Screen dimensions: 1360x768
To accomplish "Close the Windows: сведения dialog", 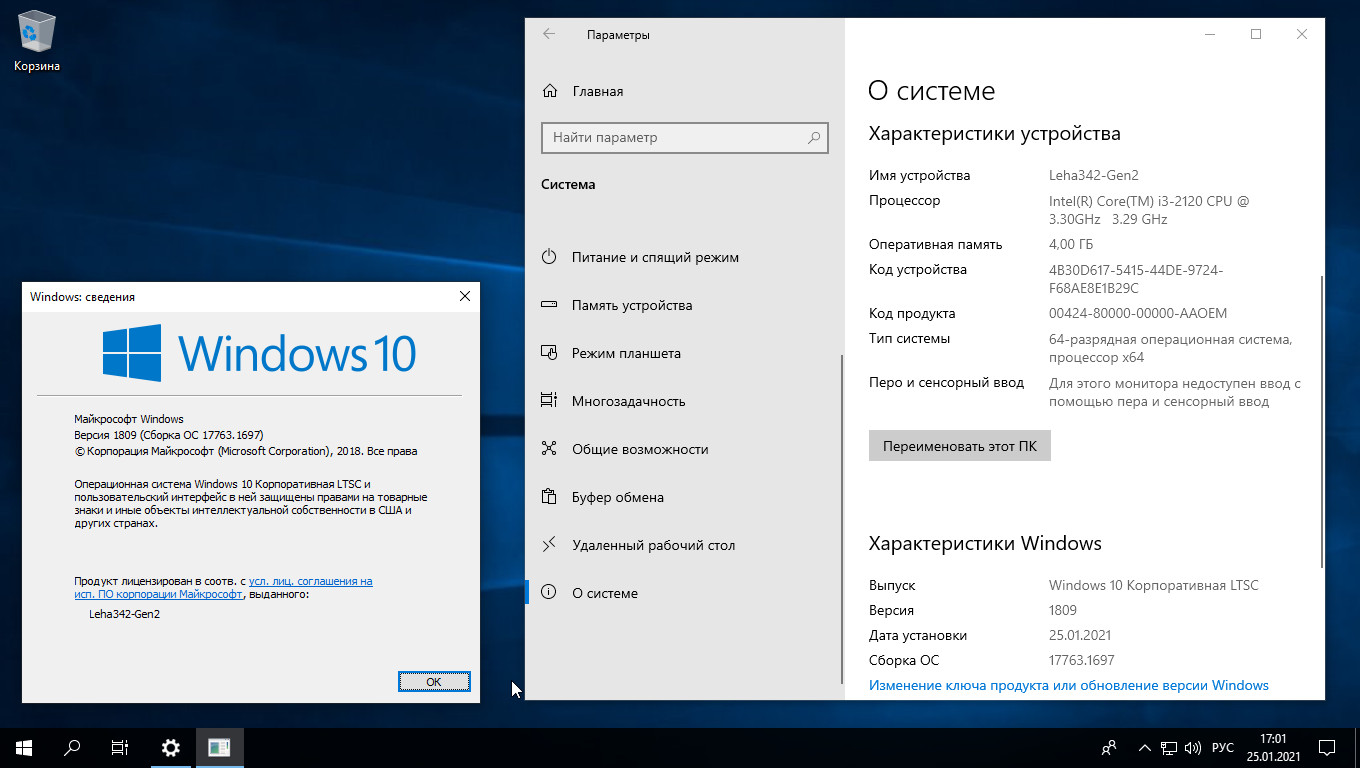I will click(x=464, y=296).
